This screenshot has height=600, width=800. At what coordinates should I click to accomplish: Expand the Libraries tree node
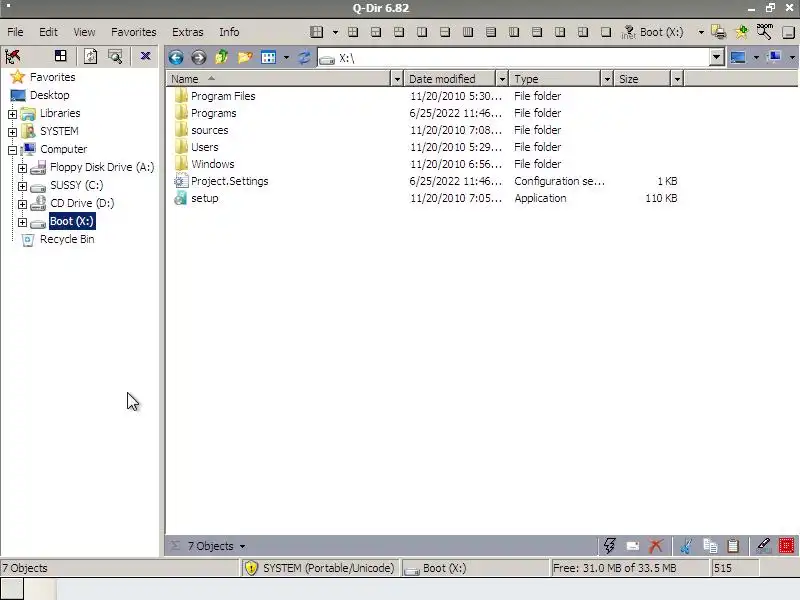[x=12, y=114]
